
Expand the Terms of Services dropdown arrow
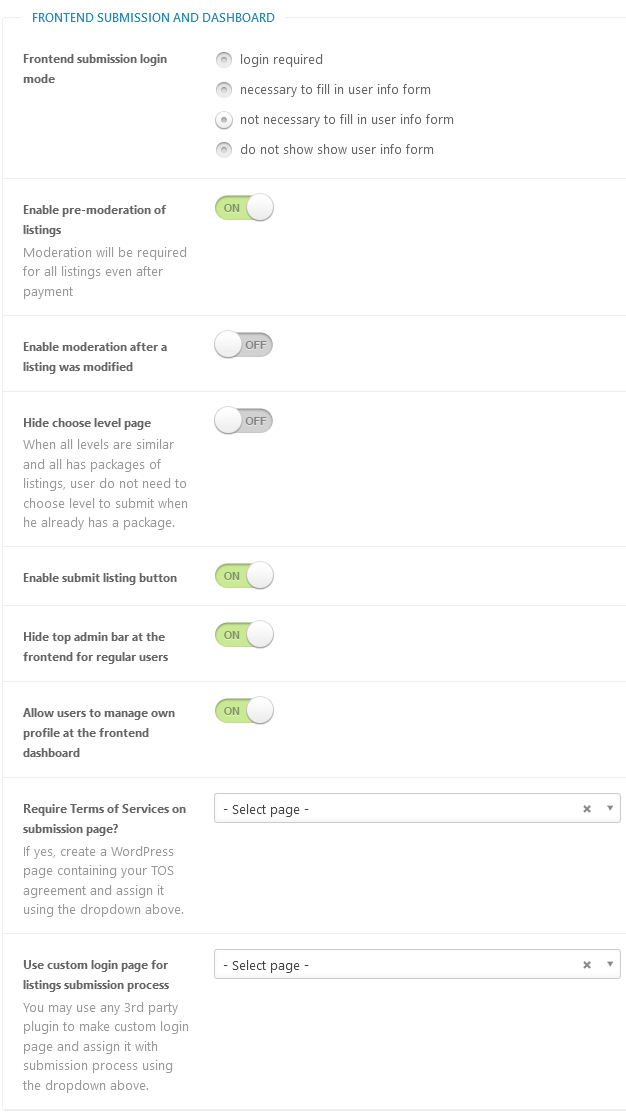point(610,809)
